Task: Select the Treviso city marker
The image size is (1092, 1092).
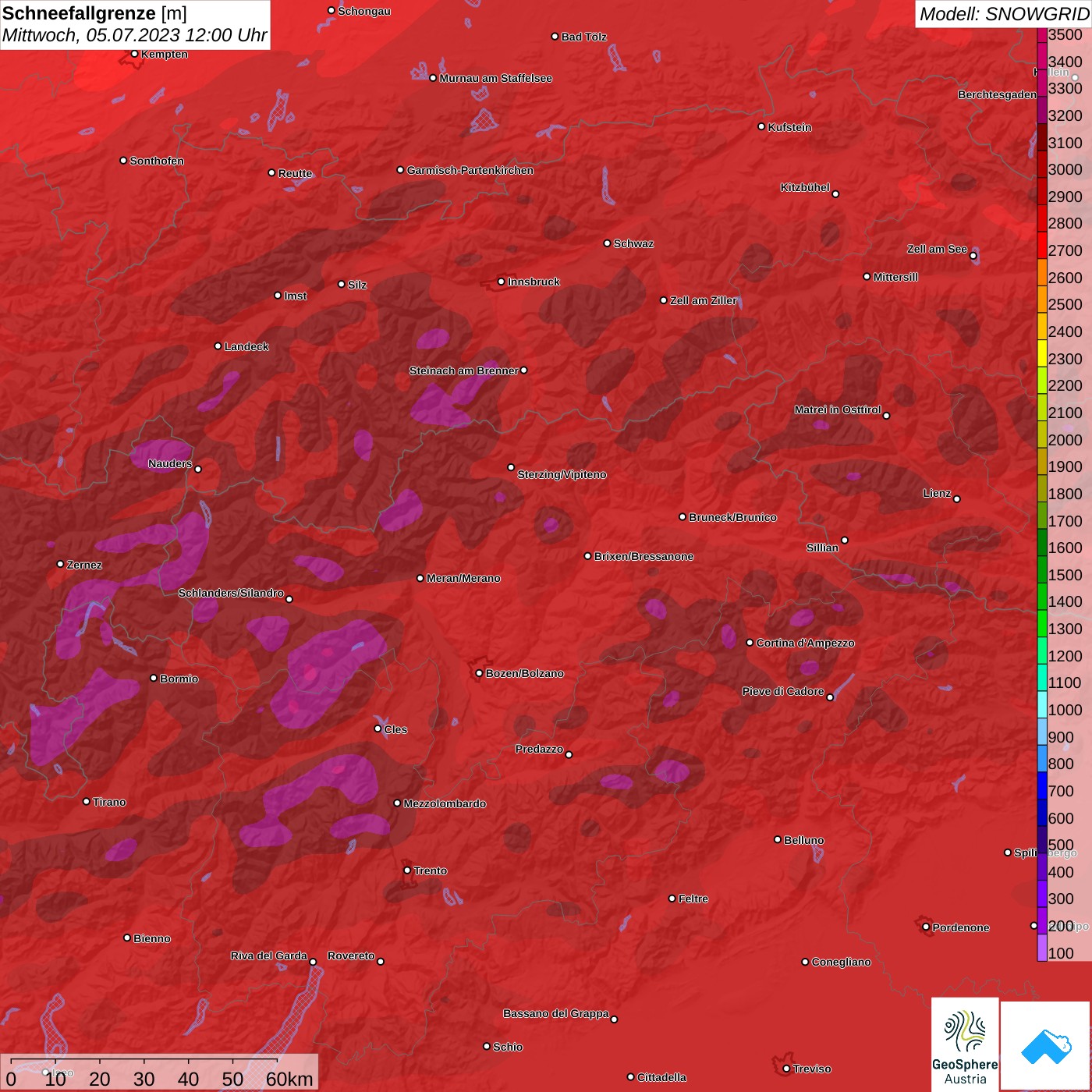Action: (x=786, y=1069)
